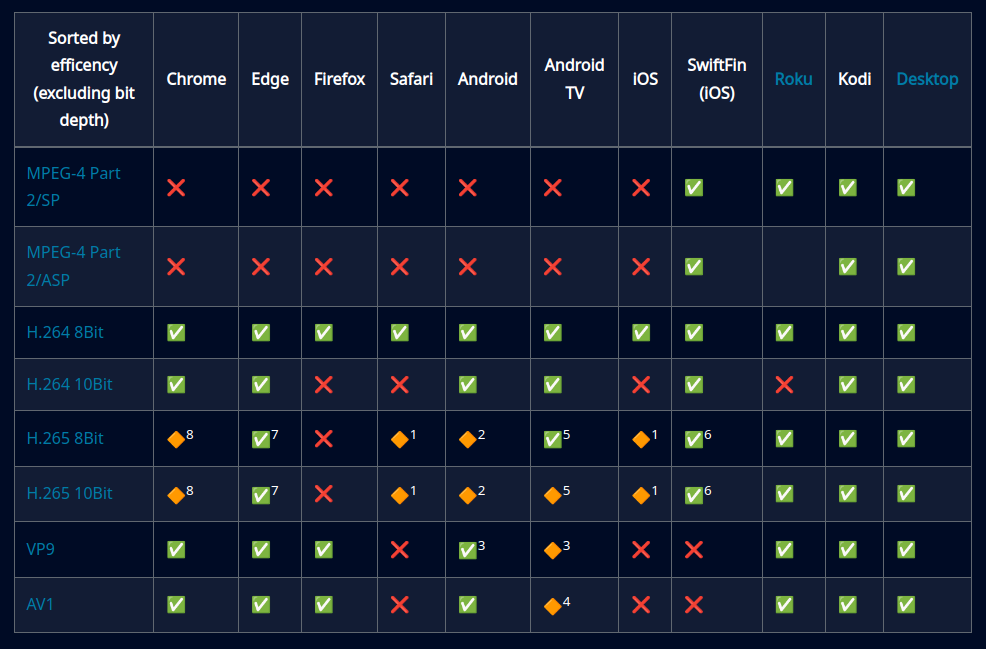Image resolution: width=986 pixels, height=649 pixels.
Task: Open the Roku column header link
Action: click(793, 79)
